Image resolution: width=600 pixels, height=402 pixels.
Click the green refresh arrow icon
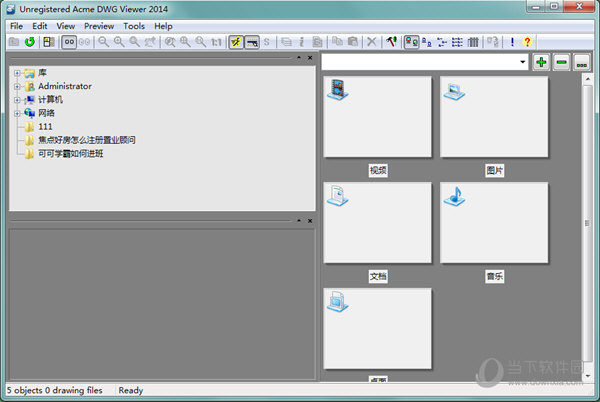tap(30, 42)
